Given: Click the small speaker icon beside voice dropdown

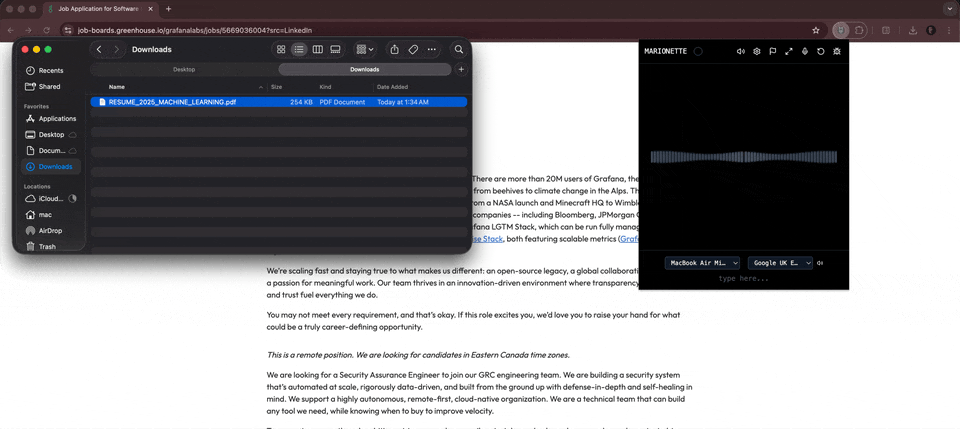Looking at the screenshot, I should point(820,263).
